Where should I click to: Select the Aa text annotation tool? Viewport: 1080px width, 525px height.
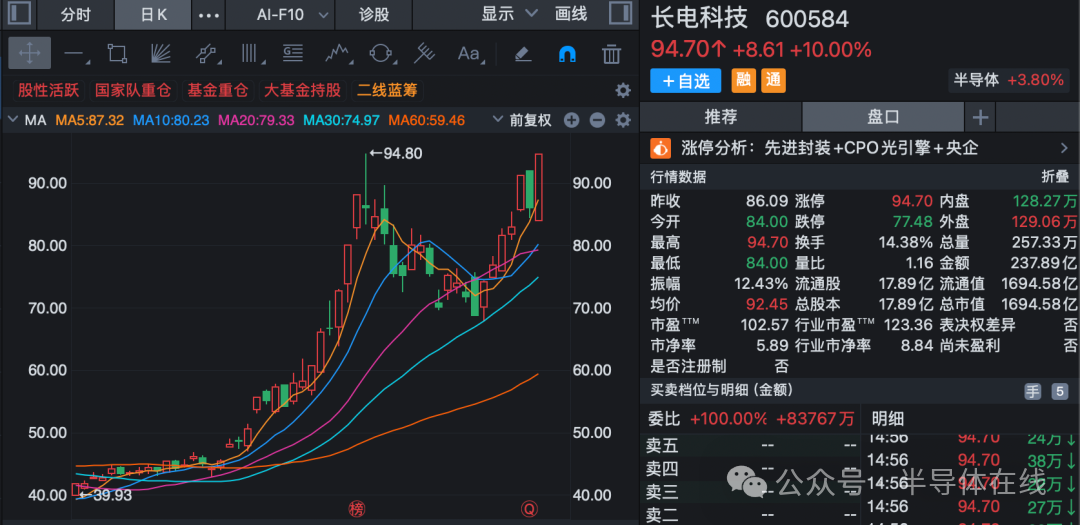tap(469, 53)
